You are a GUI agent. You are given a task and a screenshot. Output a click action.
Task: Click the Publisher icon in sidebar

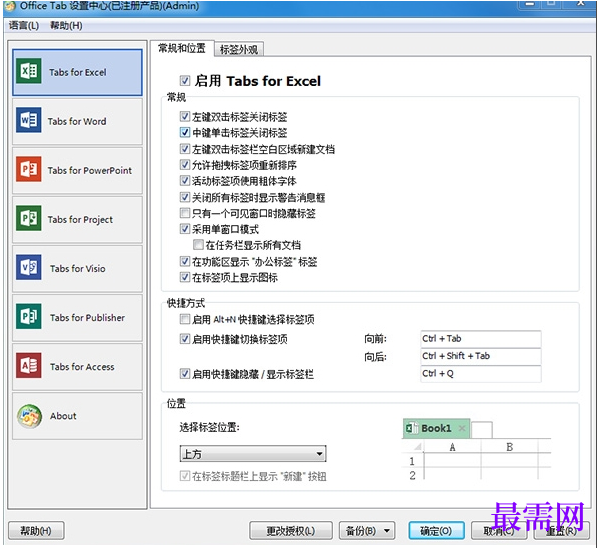(28, 317)
